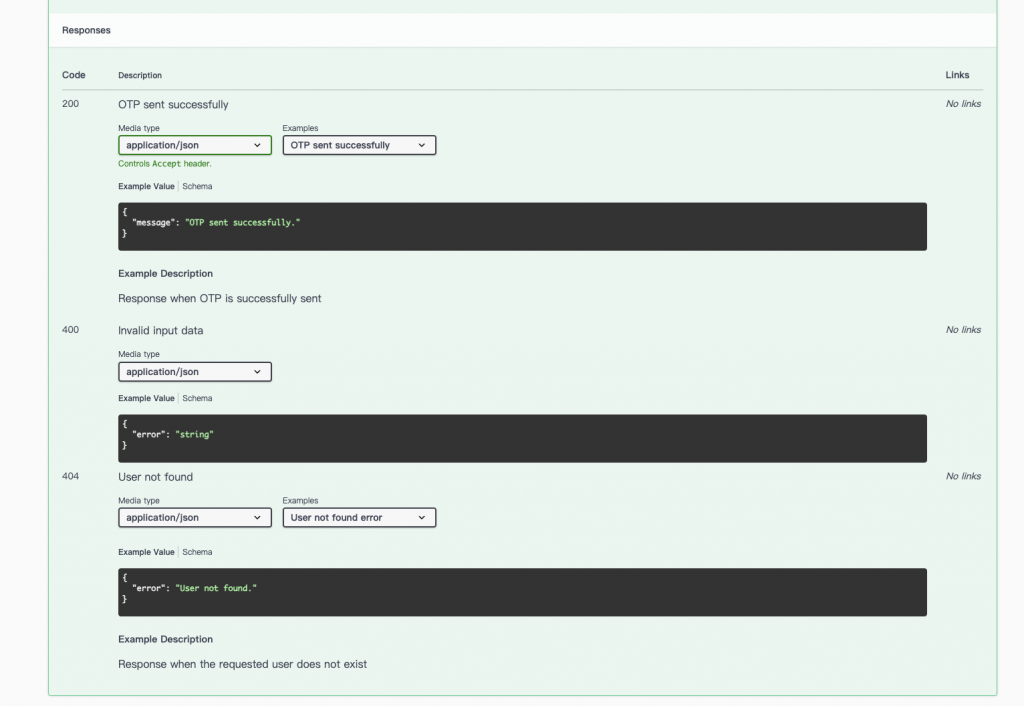The height and width of the screenshot is (706, 1024).
Task: Click the User not found JSON example block
Action: (x=522, y=592)
